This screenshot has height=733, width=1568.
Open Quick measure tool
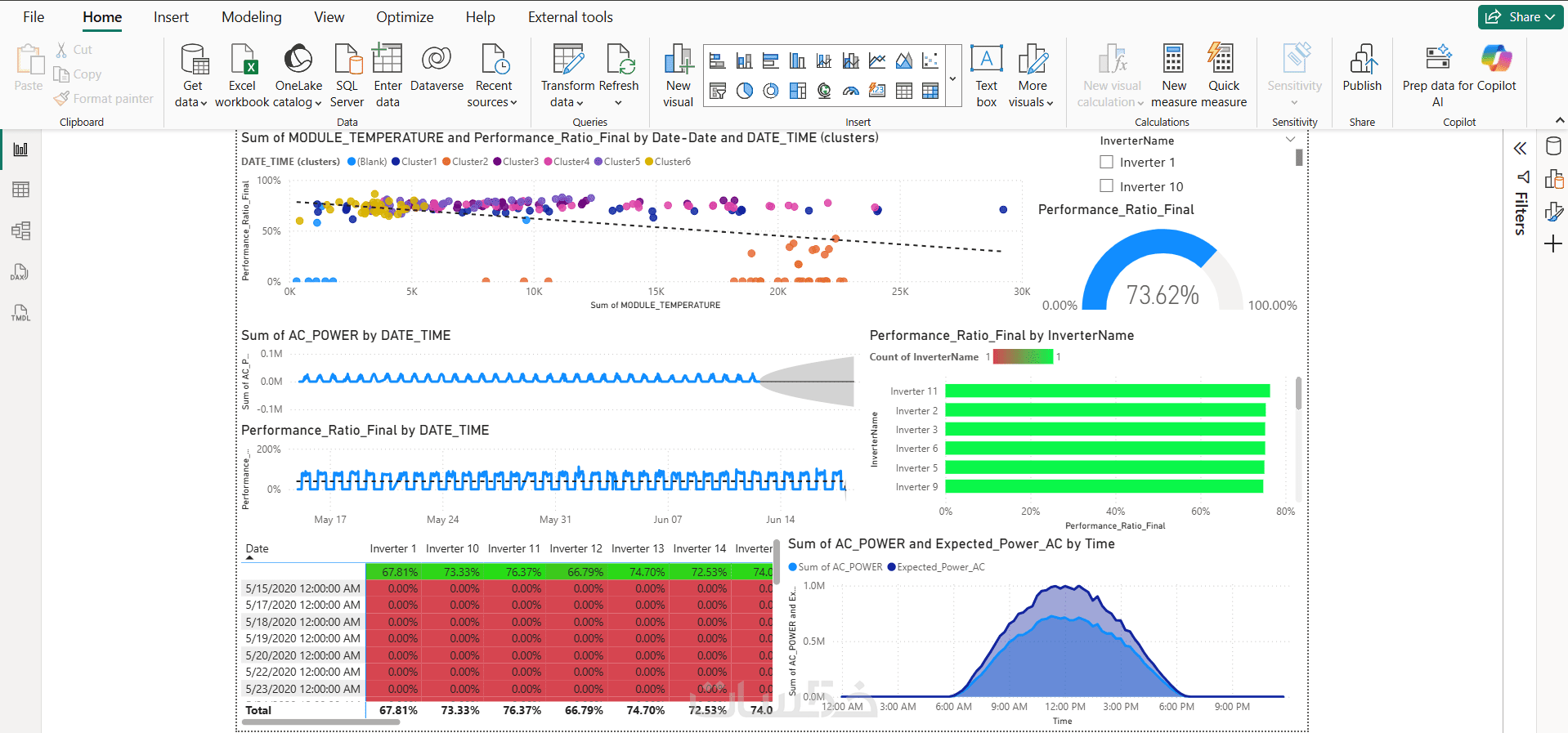(1224, 75)
